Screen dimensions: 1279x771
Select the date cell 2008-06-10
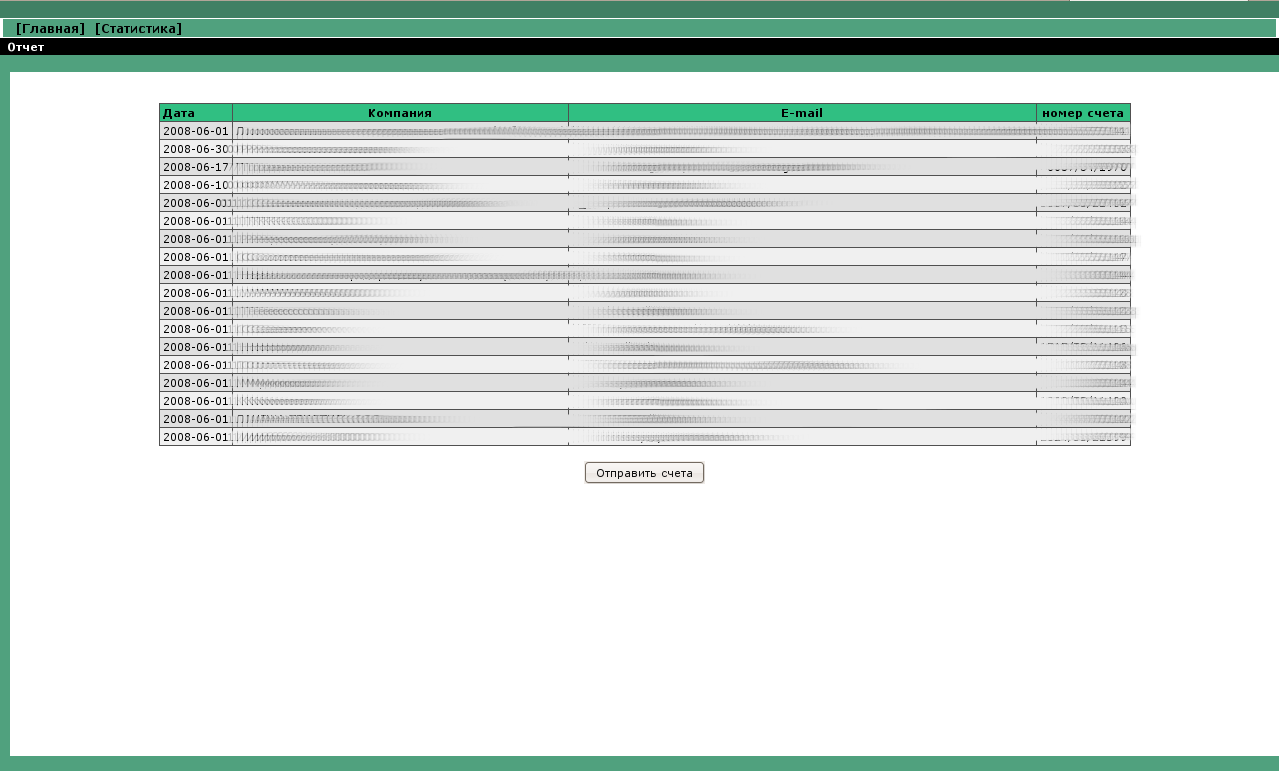point(196,185)
